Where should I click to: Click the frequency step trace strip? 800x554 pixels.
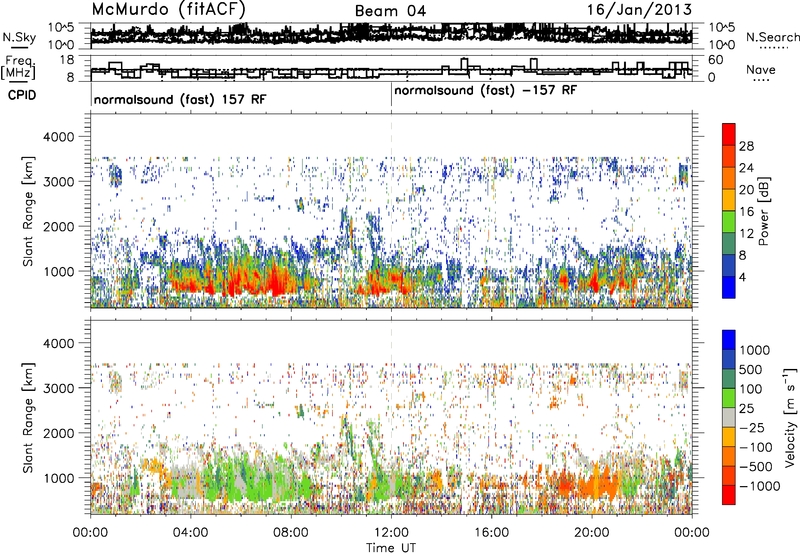391,69
